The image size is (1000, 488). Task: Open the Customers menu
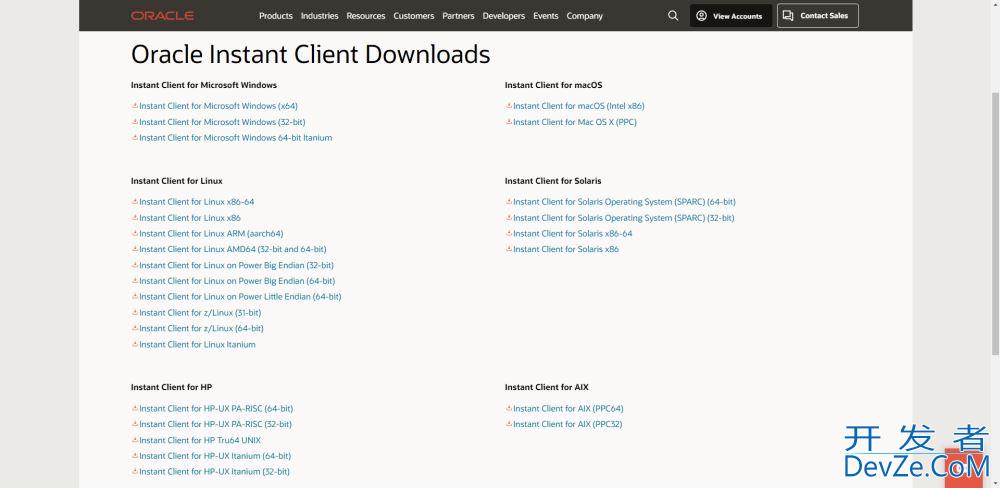413,16
